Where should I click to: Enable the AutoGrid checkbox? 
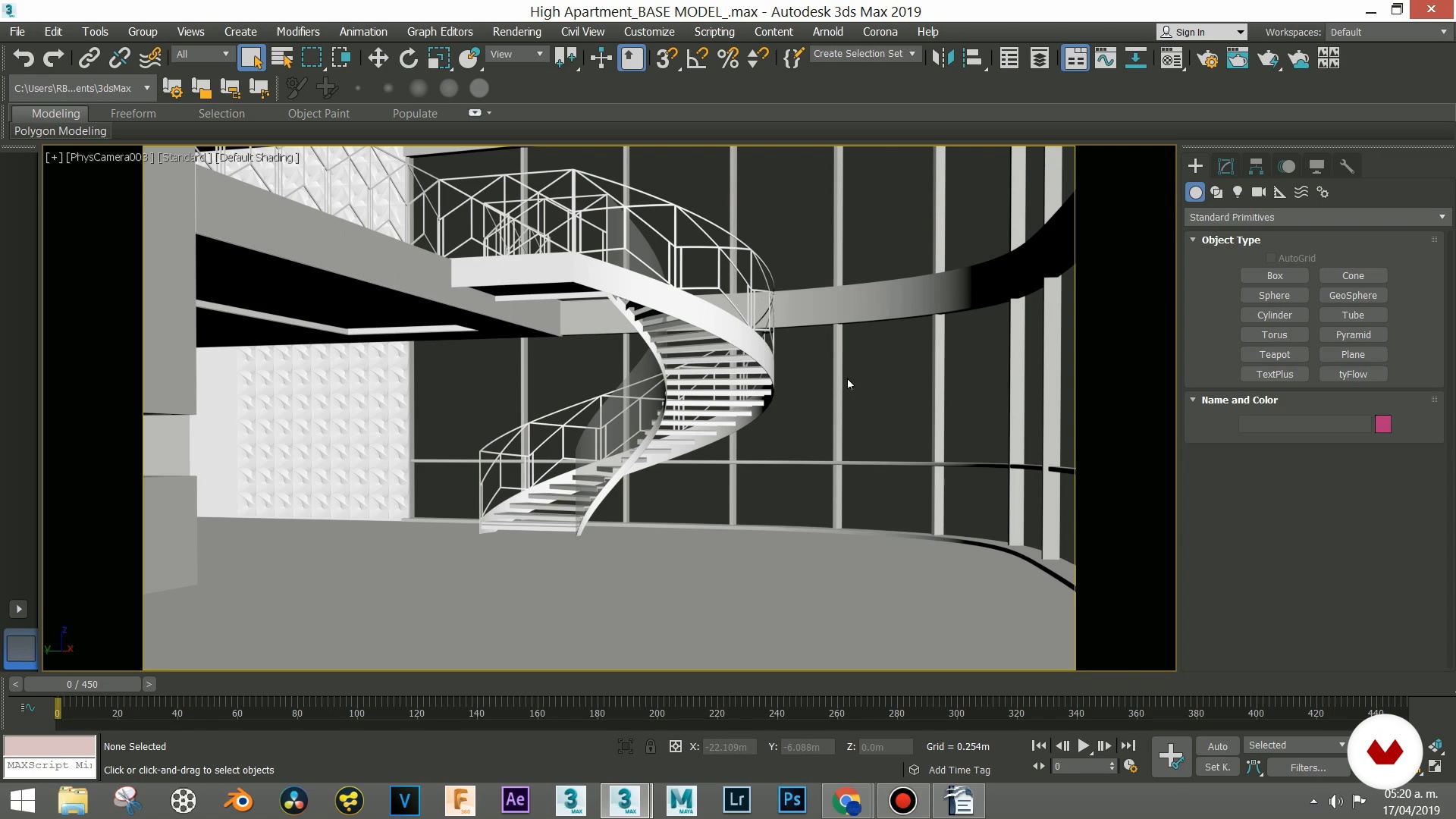point(1271,258)
